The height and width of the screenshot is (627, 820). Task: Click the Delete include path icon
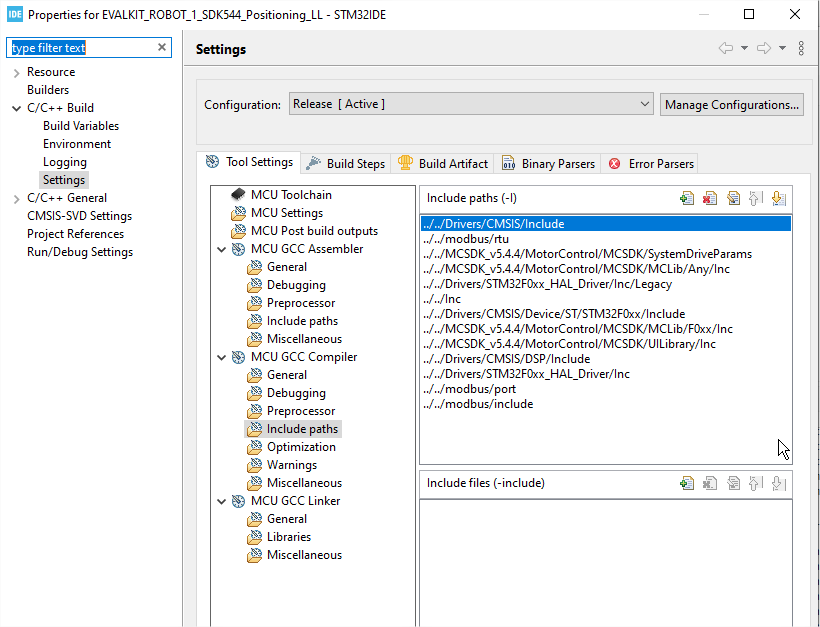710,198
